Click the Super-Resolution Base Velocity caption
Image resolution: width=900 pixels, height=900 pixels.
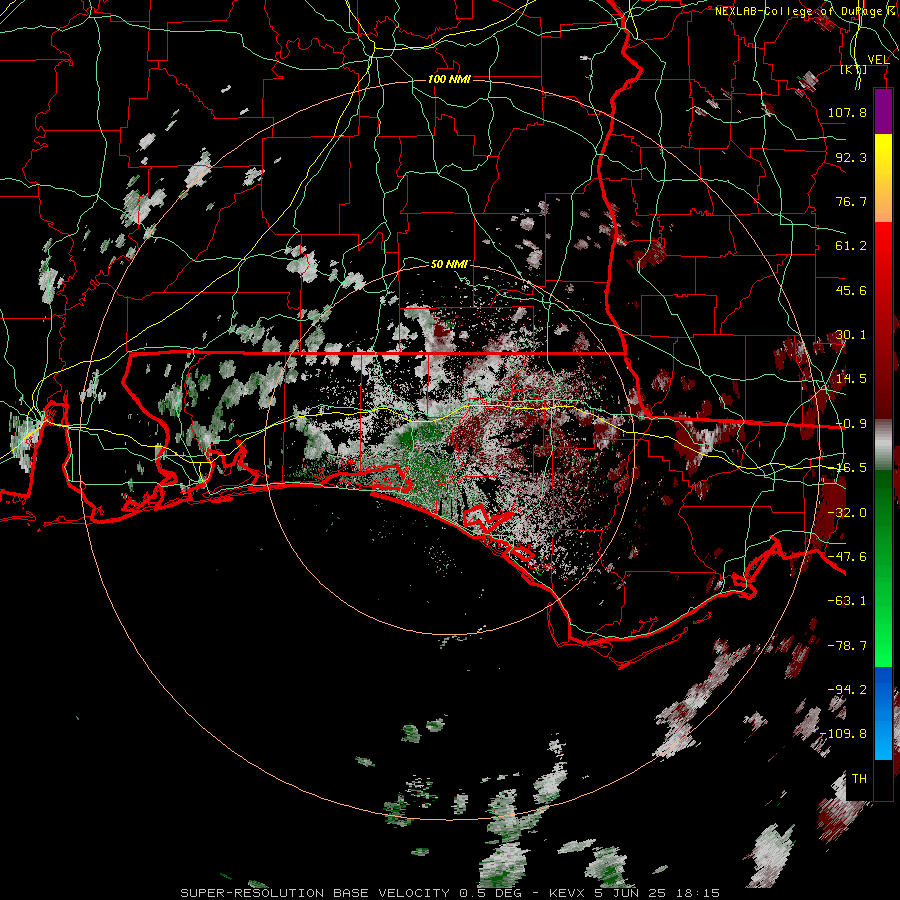(x=450, y=893)
